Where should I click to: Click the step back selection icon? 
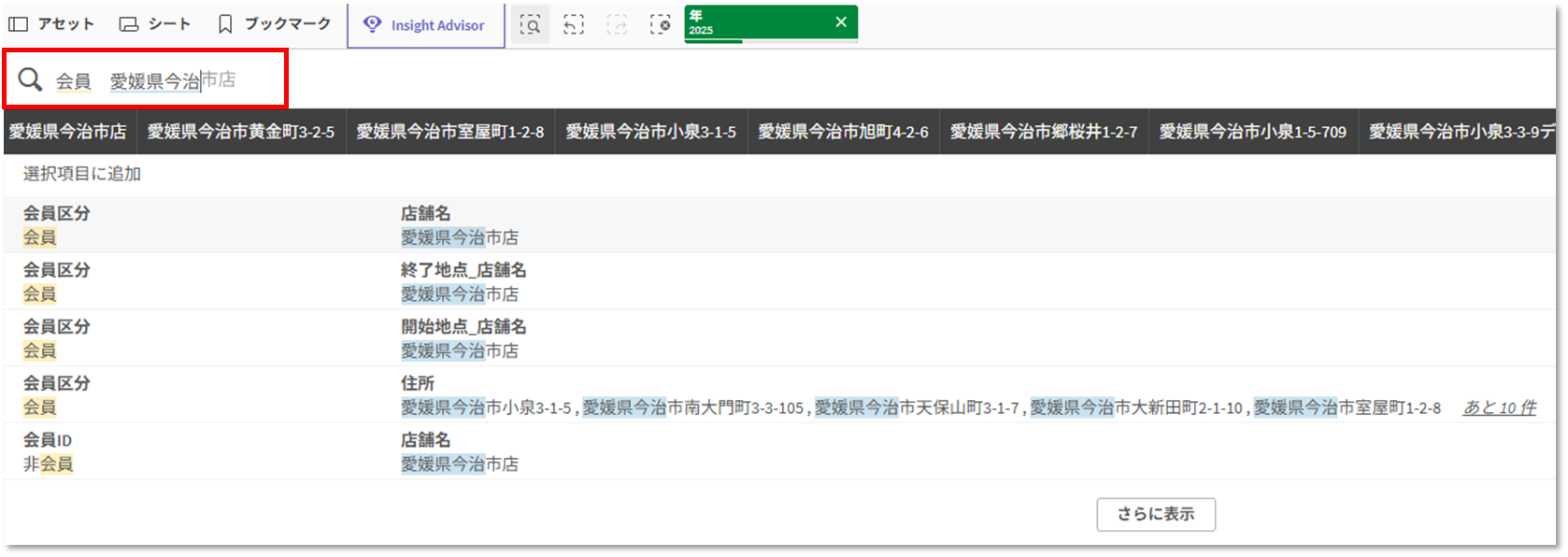(x=574, y=25)
